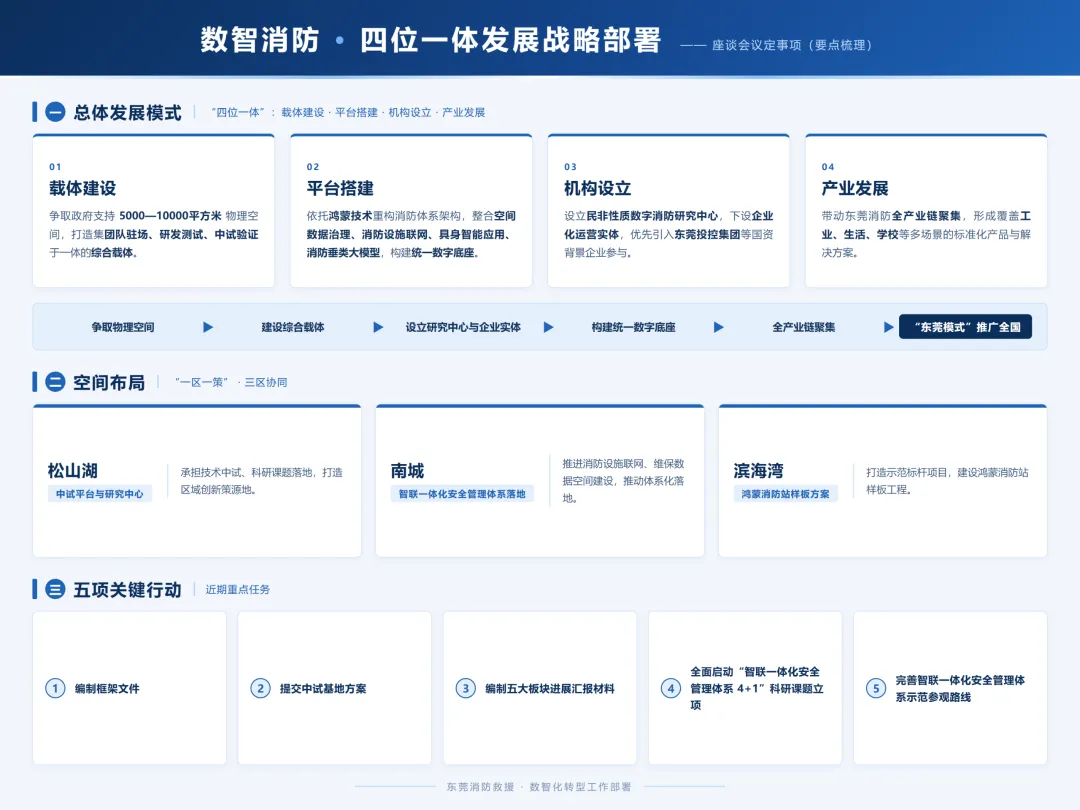The image size is (1080, 810).
Task: Click the section one circle icon beside 总体发展模式
Action: (x=55, y=112)
